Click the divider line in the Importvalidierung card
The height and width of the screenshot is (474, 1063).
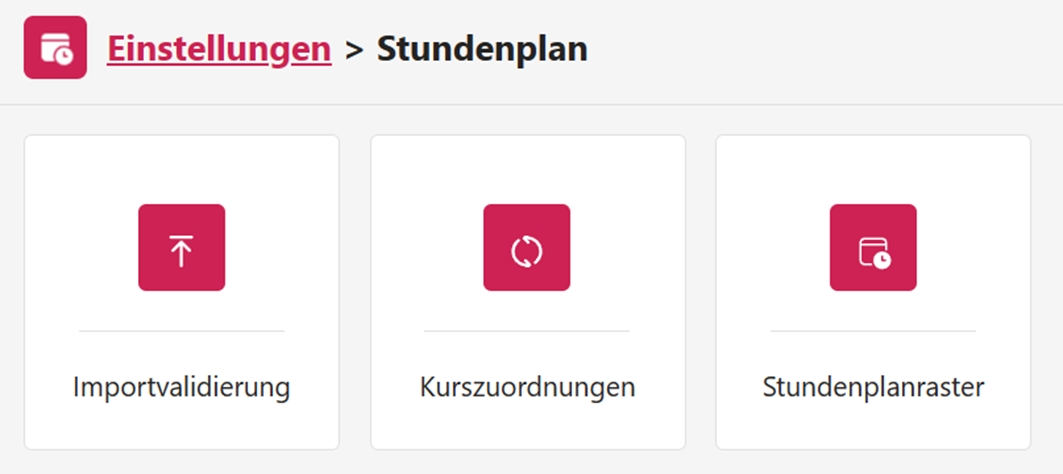(x=181, y=330)
